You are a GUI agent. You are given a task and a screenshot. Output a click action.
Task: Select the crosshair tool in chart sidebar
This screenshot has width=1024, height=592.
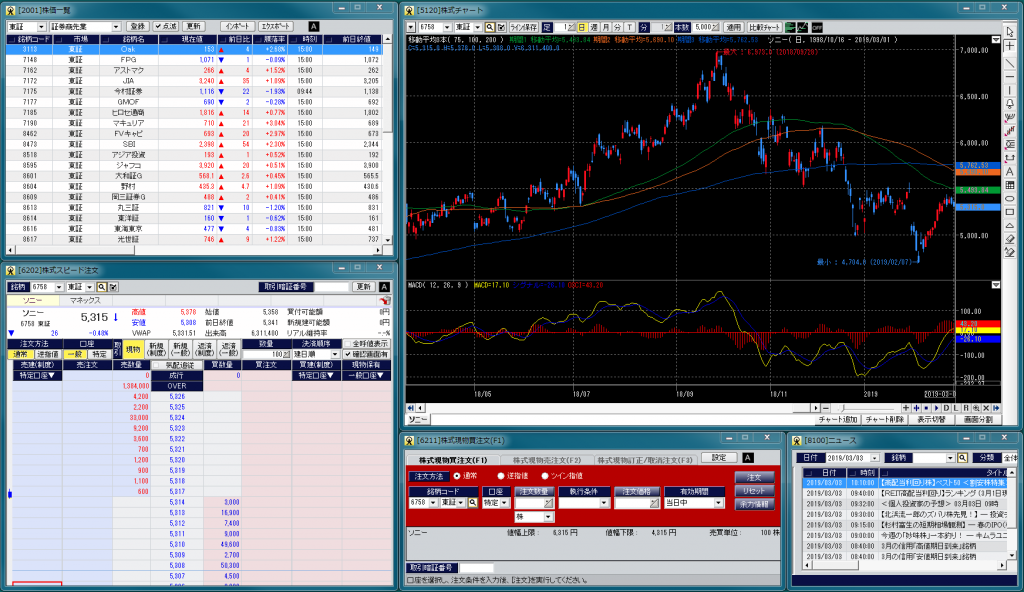(x=1010, y=46)
